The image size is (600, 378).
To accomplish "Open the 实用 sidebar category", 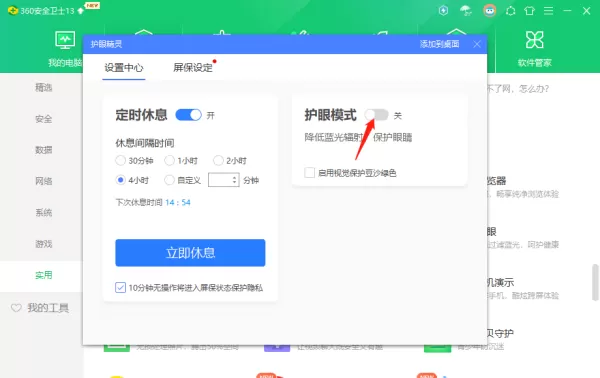I will click(x=43, y=275).
